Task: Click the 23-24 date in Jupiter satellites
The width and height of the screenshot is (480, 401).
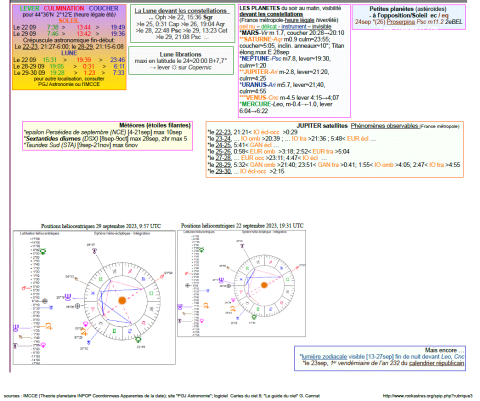Action: (x=223, y=139)
